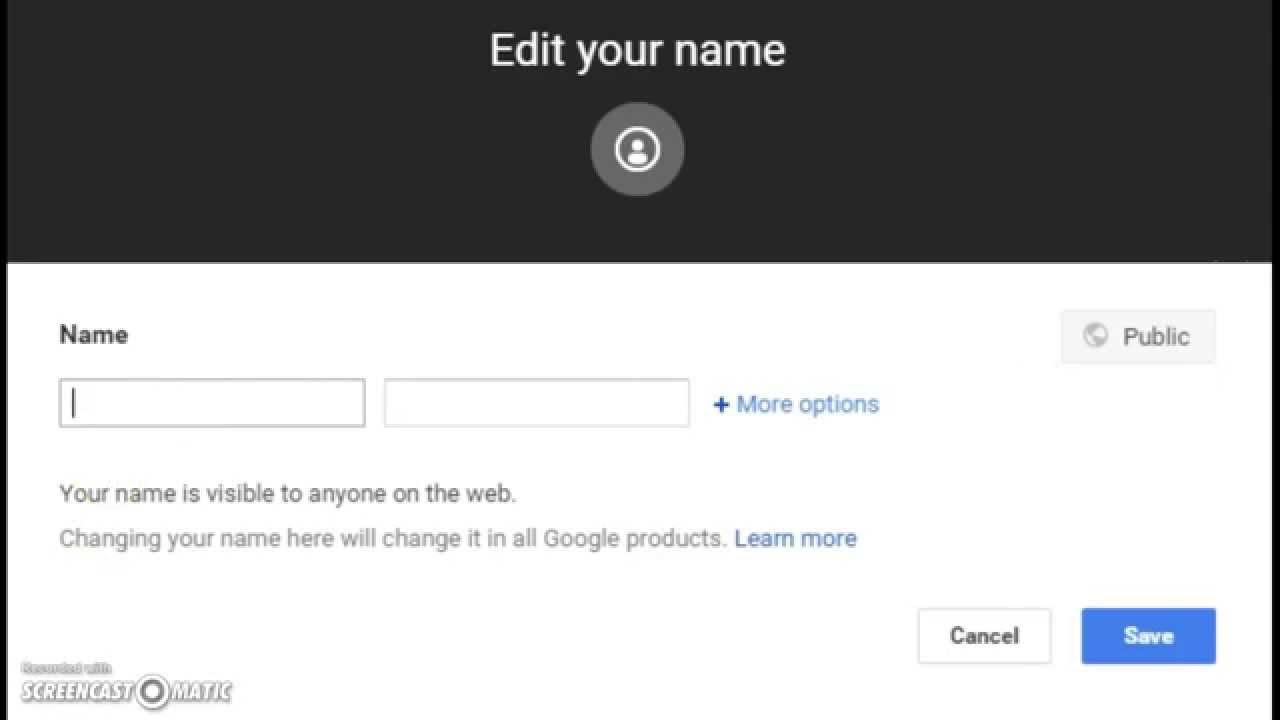Screen dimensions: 1280x720
Task: Click the "Edit your name" heading
Action: point(637,50)
